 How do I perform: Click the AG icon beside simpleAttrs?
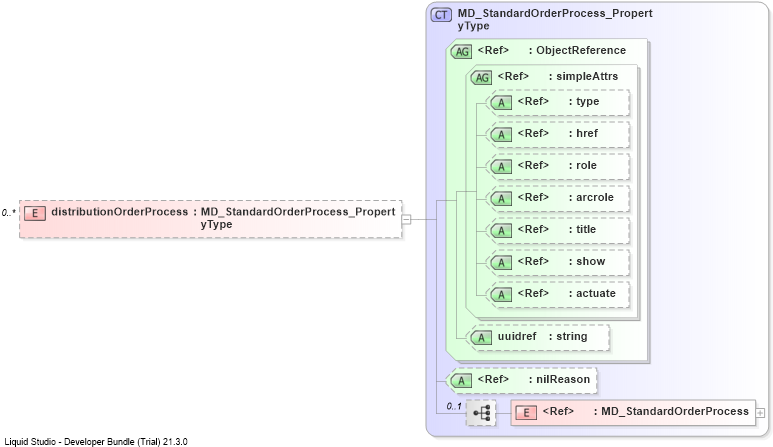click(482, 77)
